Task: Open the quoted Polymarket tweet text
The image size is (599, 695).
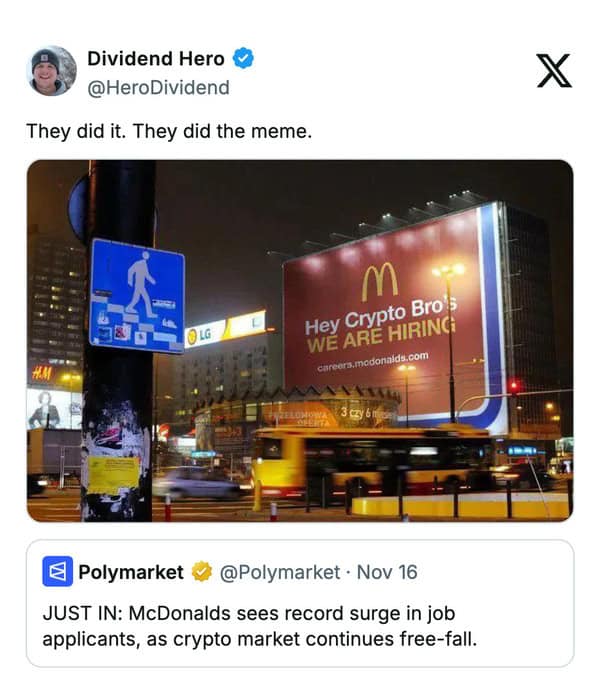Action: (x=260, y=626)
